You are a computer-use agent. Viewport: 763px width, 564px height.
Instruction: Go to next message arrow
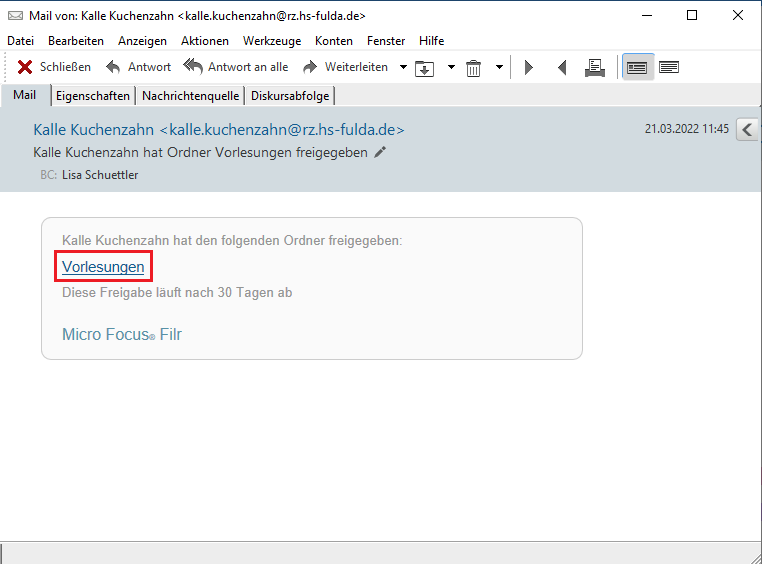(529, 68)
